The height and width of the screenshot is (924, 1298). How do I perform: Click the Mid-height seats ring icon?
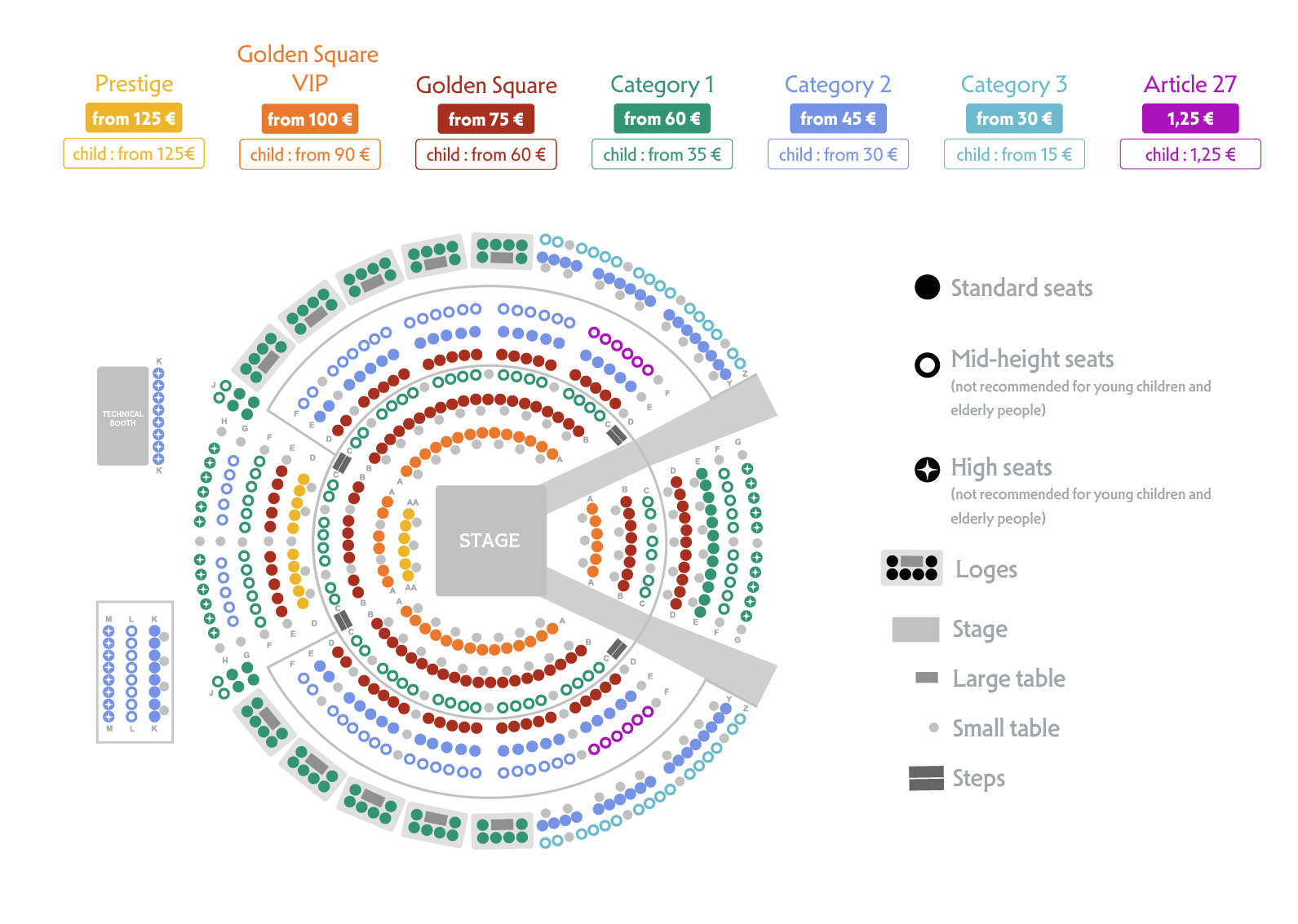(927, 365)
